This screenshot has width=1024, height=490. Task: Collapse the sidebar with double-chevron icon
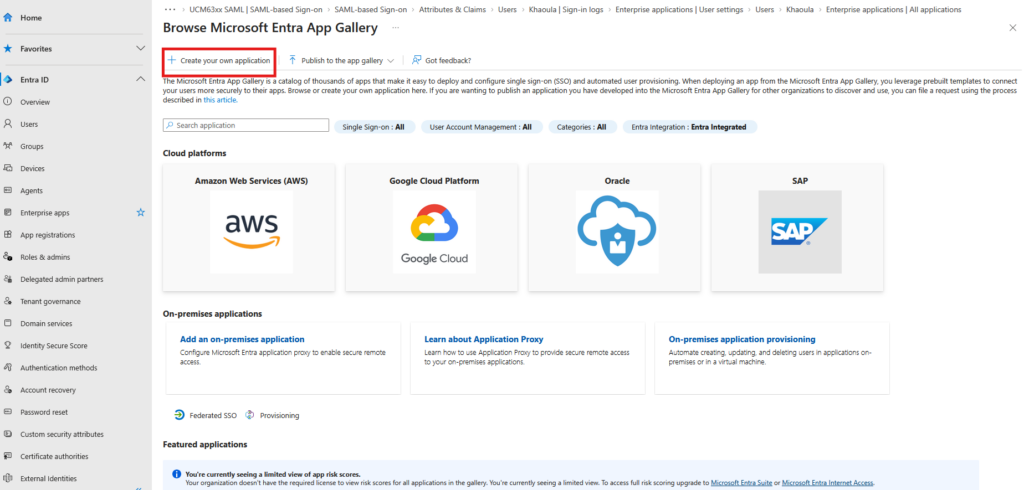[x=138, y=487]
